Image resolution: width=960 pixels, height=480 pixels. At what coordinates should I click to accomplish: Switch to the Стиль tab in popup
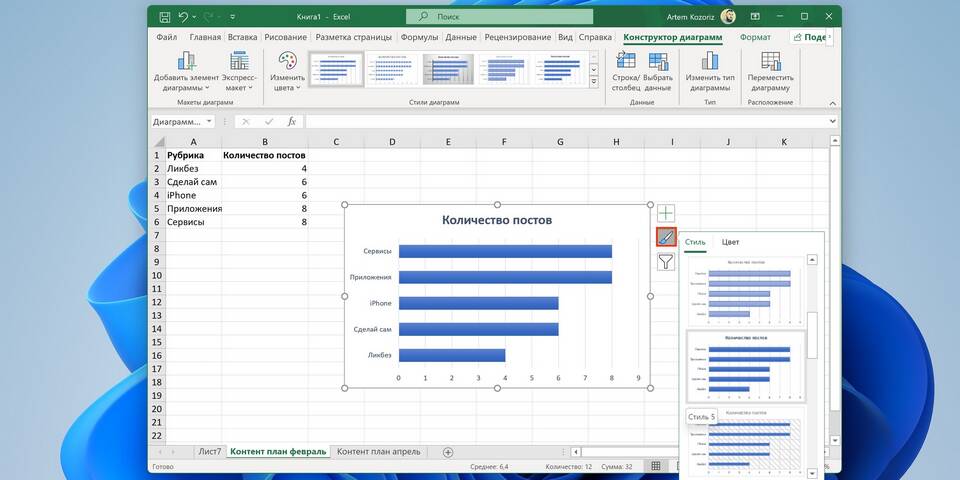tap(695, 242)
